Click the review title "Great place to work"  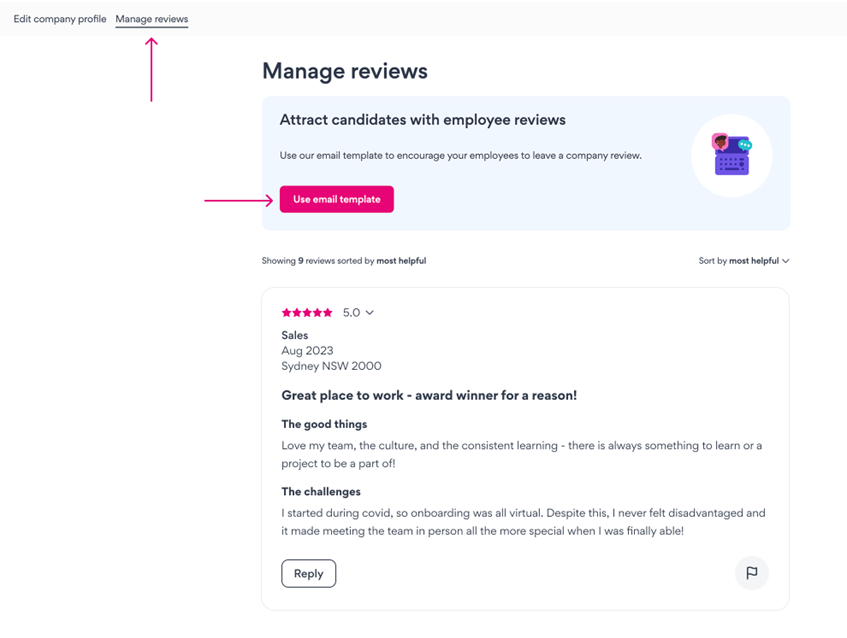click(x=429, y=395)
